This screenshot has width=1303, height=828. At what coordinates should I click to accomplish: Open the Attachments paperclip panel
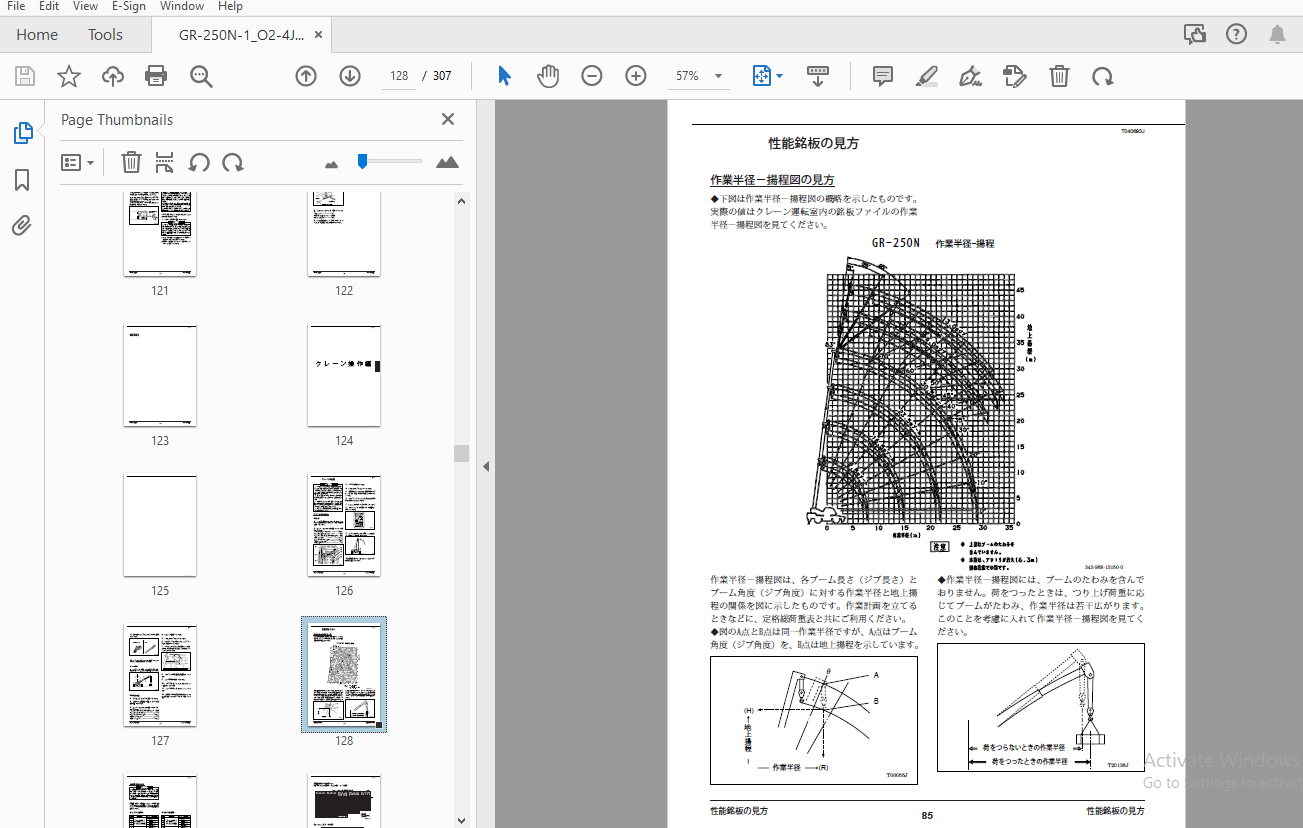coord(22,225)
